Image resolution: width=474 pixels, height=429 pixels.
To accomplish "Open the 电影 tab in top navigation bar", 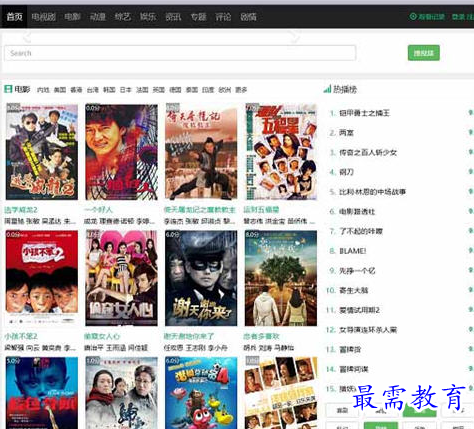I will (x=72, y=17).
